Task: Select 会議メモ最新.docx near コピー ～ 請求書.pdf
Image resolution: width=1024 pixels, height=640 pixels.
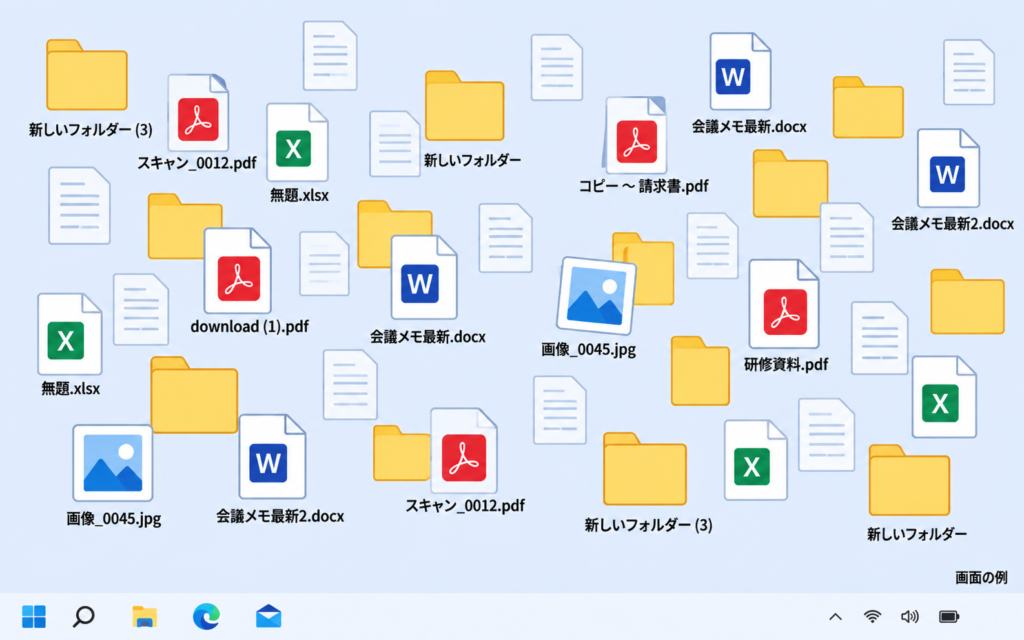Action: pos(740,72)
